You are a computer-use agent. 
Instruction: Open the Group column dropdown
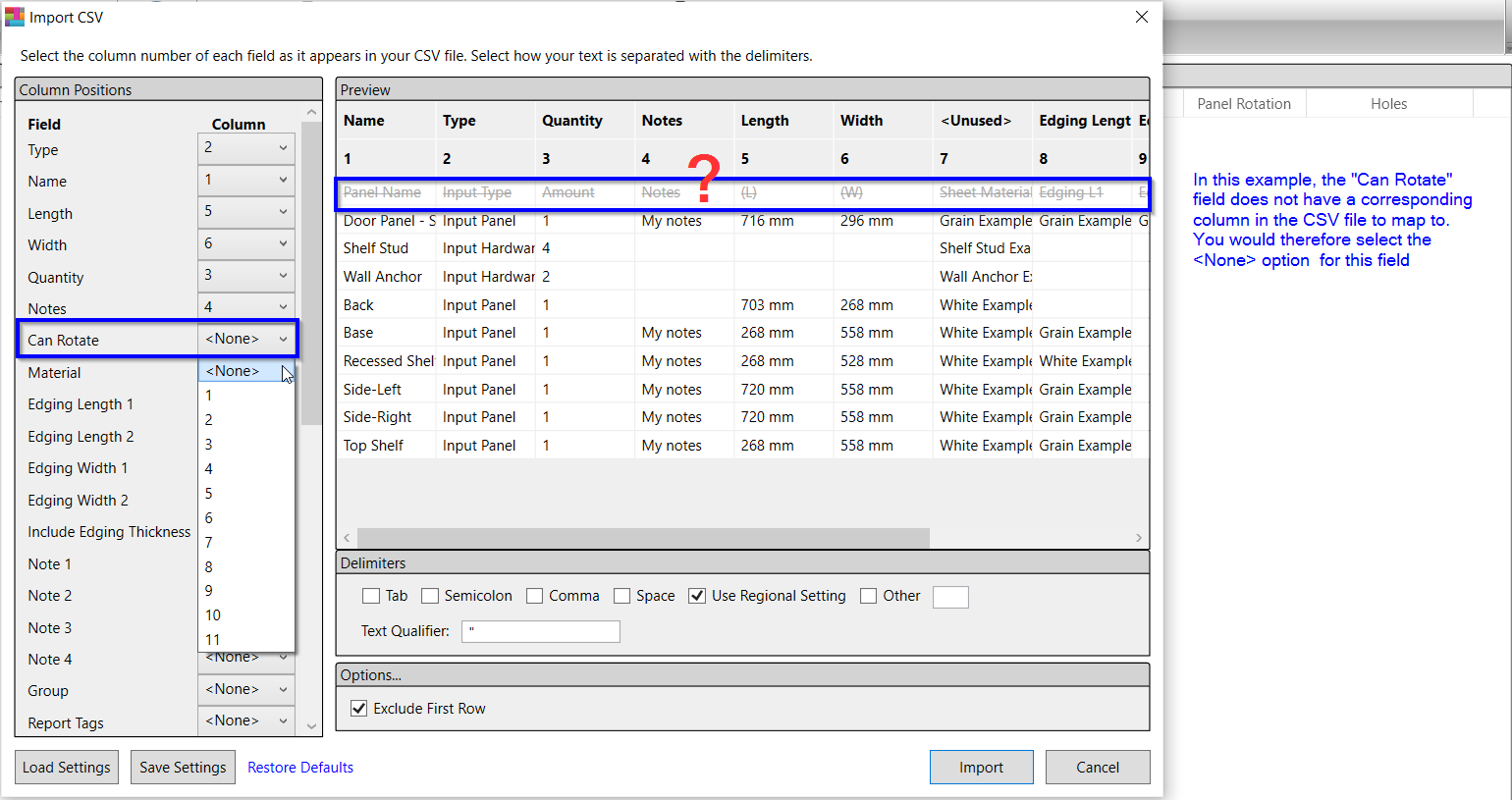click(x=245, y=690)
